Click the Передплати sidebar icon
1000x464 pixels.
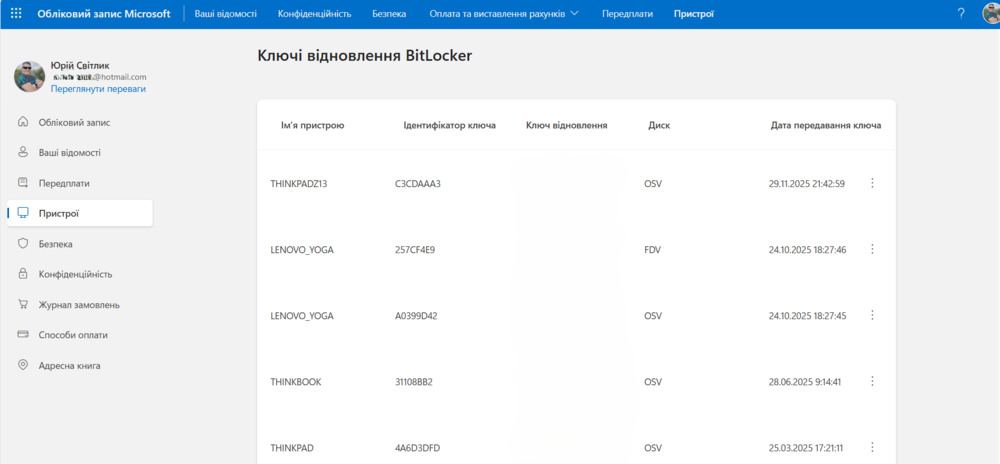(23, 183)
